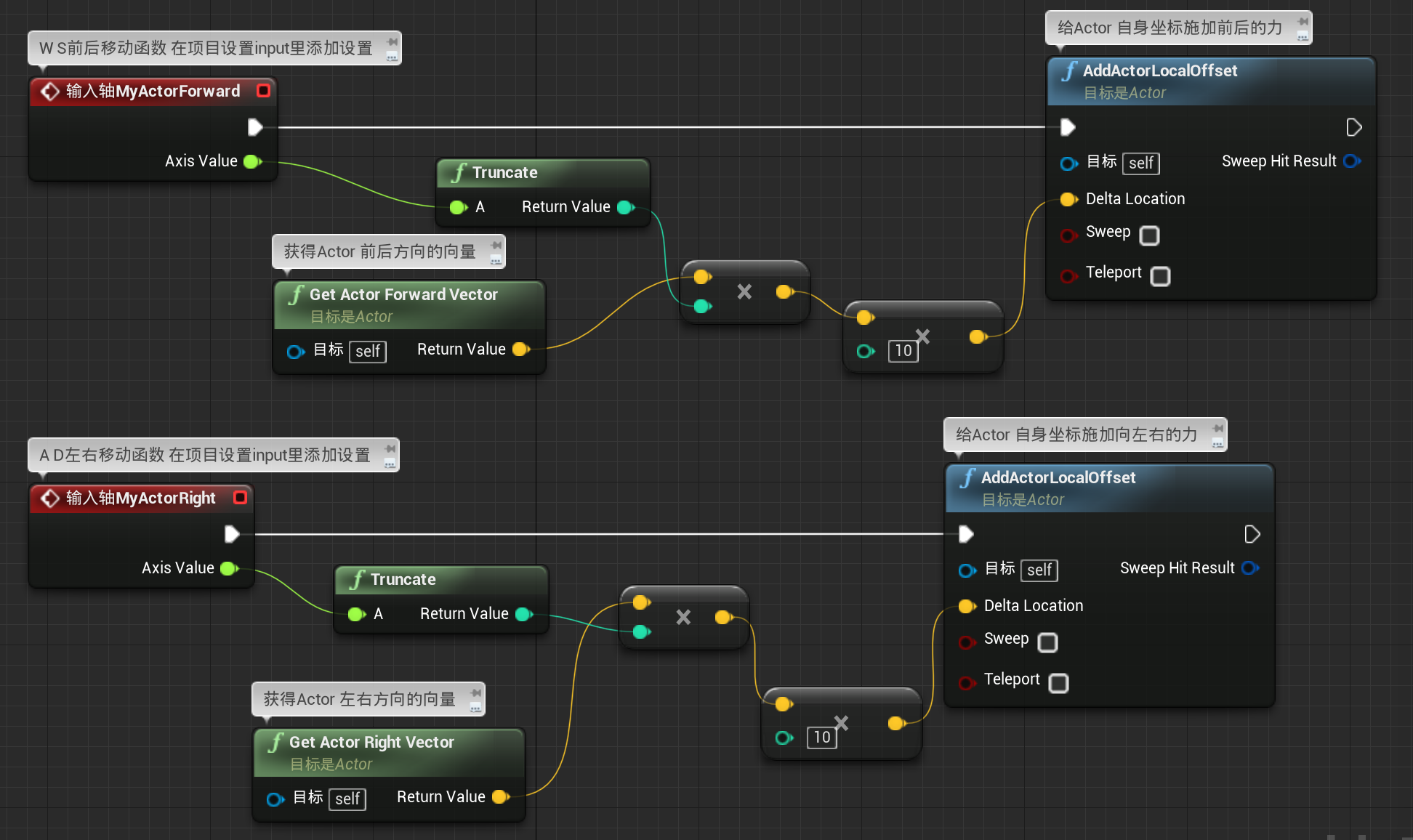1413x840 pixels.
Task: Click the bottom AddActorLocalOffset execution output pin
Action: [x=1252, y=534]
